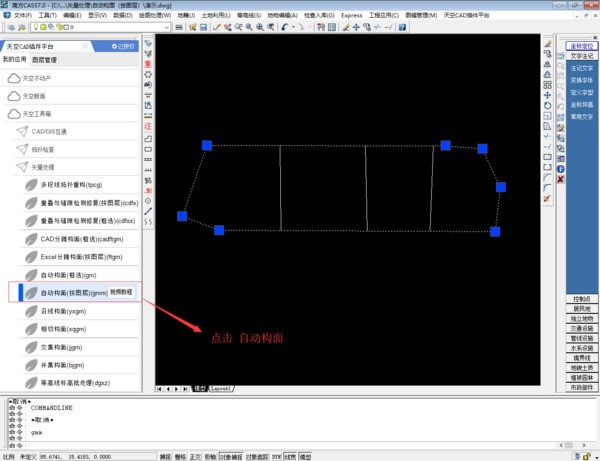600x461 pixels.
Task: Click 自动构面(按图层)(gmm) plugin item
Action: [73, 293]
